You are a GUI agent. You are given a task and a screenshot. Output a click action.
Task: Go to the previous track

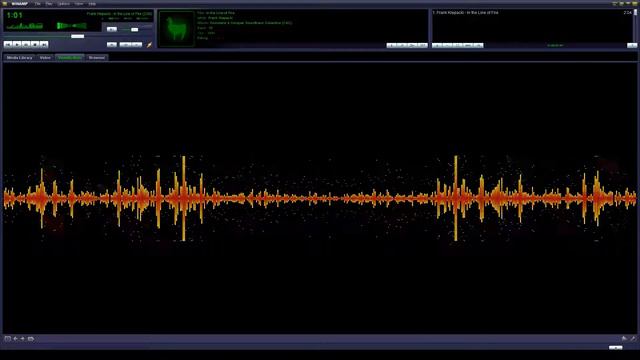[x=8, y=44]
